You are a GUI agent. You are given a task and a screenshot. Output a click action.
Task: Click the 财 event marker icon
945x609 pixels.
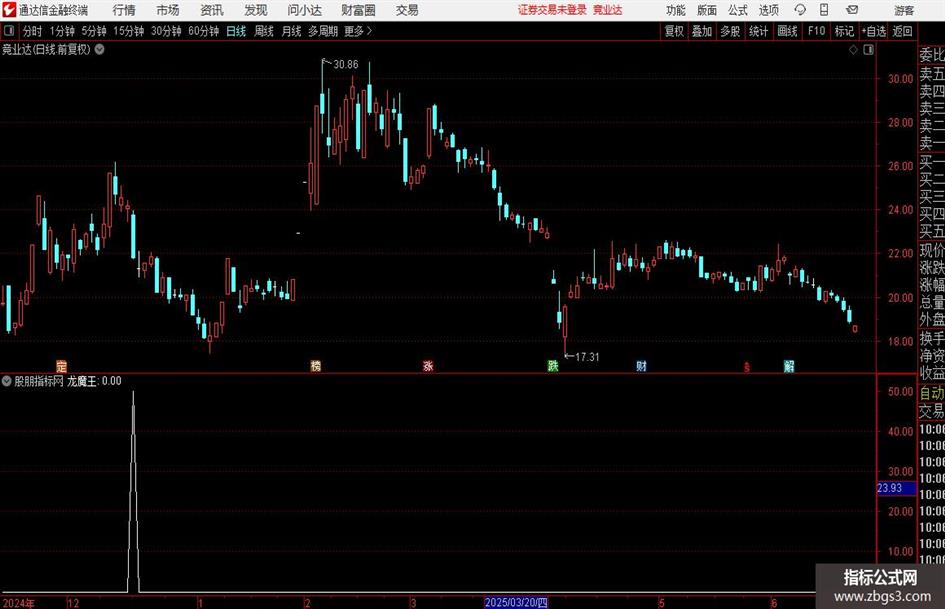pyautogui.click(x=641, y=366)
